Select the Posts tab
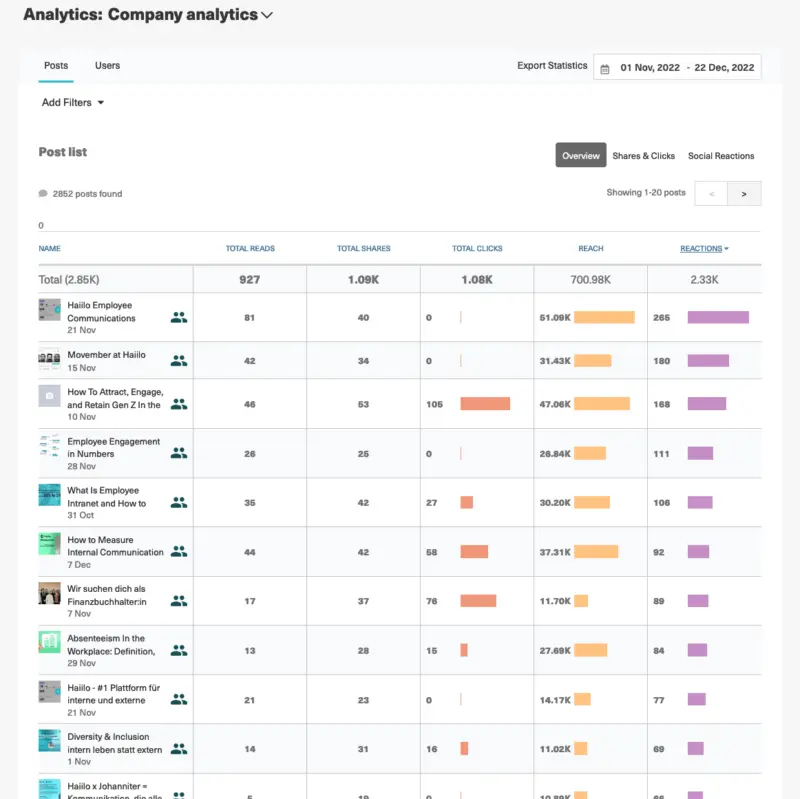Image resolution: width=800 pixels, height=799 pixels. coord(56,66)
